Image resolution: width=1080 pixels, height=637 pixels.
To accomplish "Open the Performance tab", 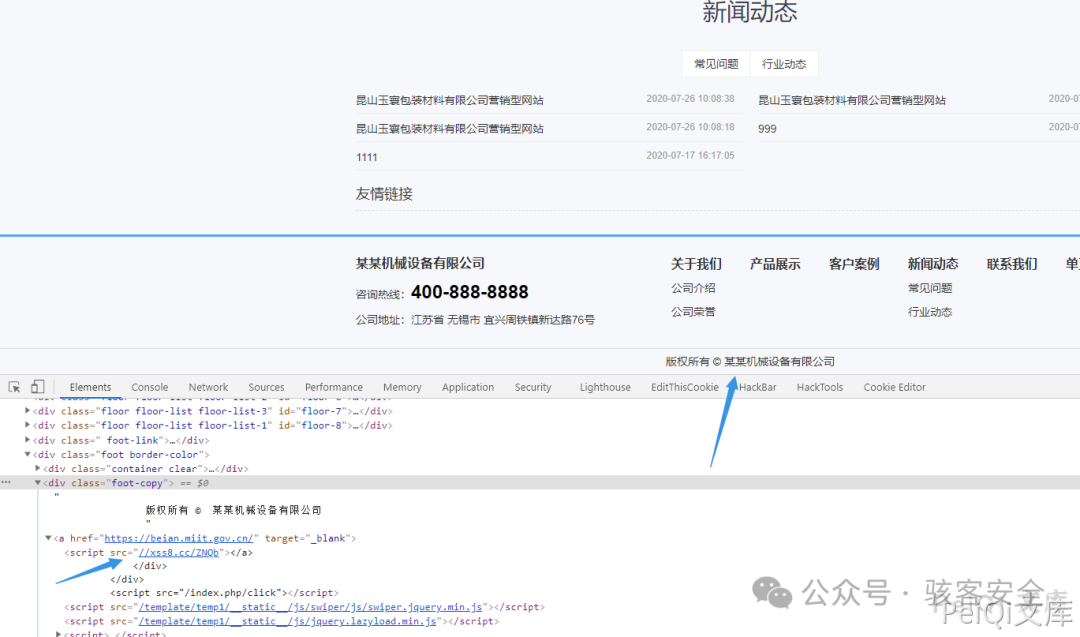I will [x=333, y=388].
